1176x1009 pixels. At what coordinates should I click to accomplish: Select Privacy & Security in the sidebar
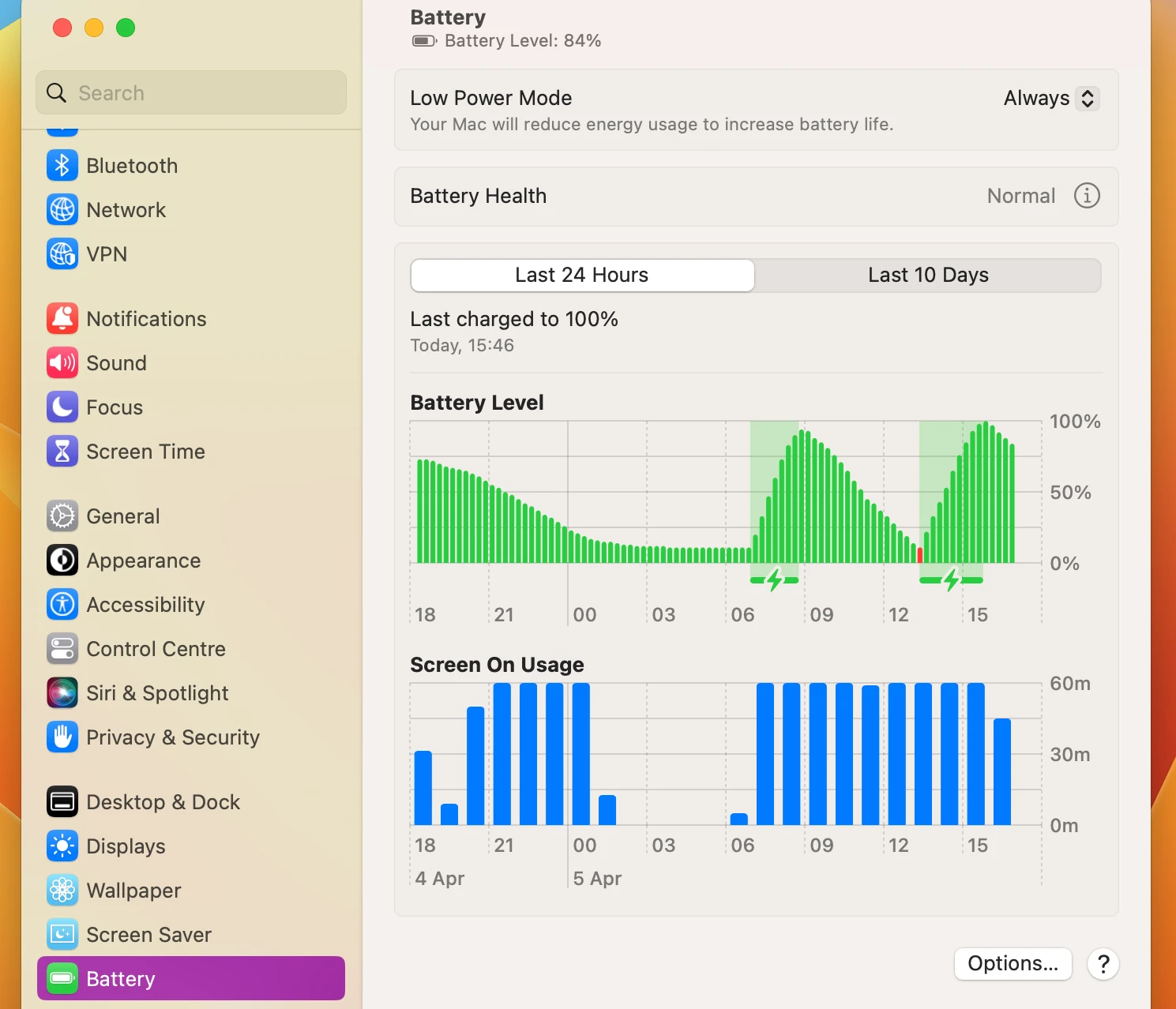click(62, 737)
